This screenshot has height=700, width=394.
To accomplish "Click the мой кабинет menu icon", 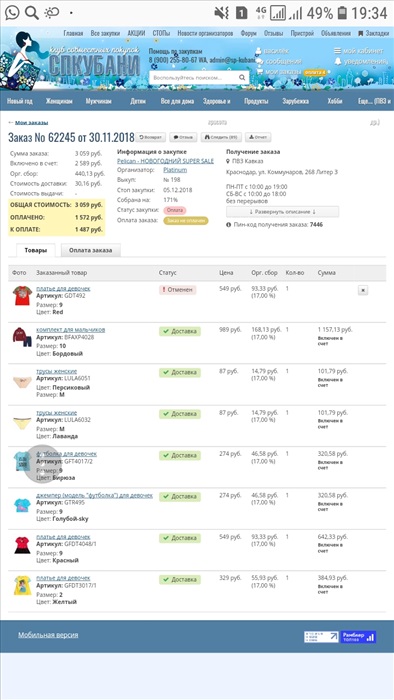I will [338, 51].
